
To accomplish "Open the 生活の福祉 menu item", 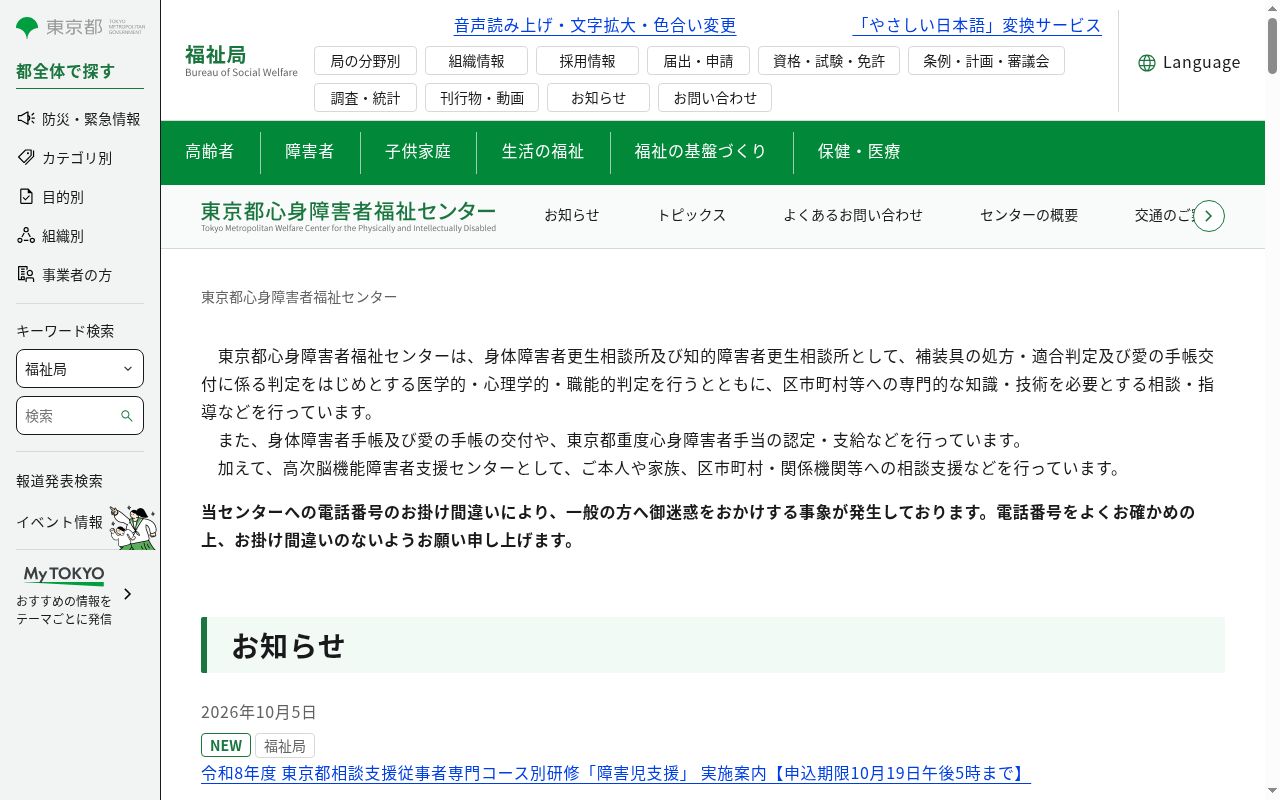I will click(543, 152).
